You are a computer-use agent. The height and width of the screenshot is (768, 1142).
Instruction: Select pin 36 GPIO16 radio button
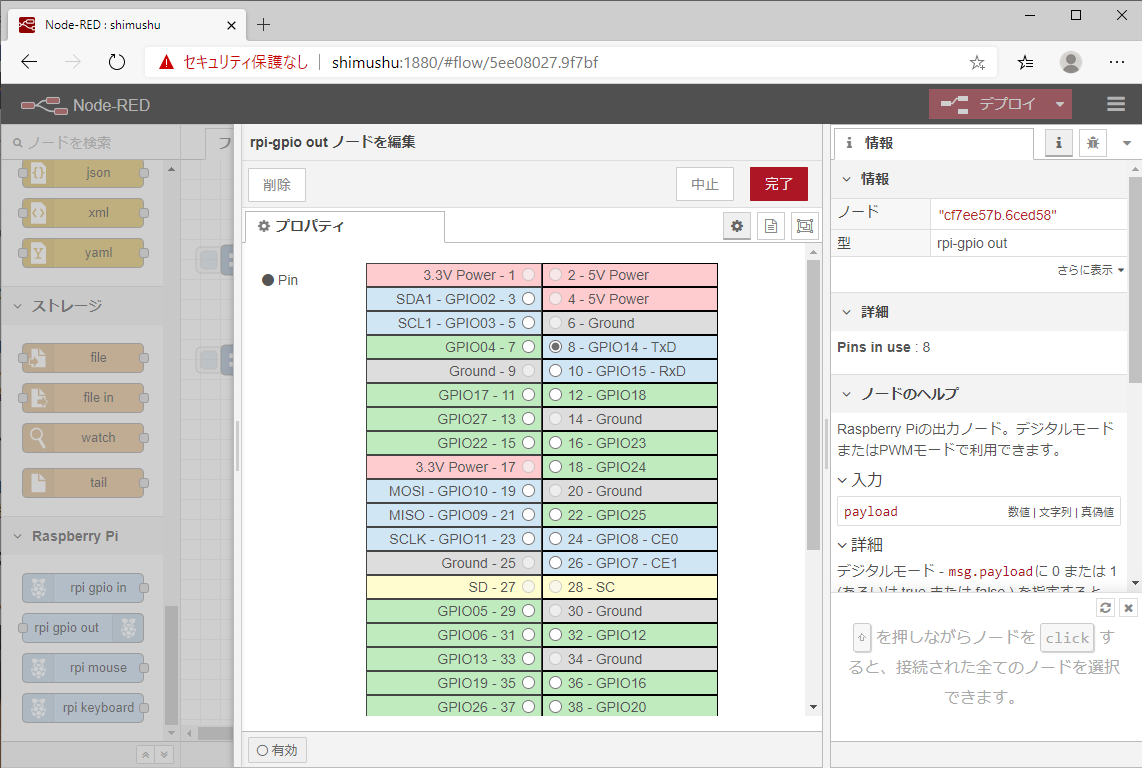tap(556, 683)
